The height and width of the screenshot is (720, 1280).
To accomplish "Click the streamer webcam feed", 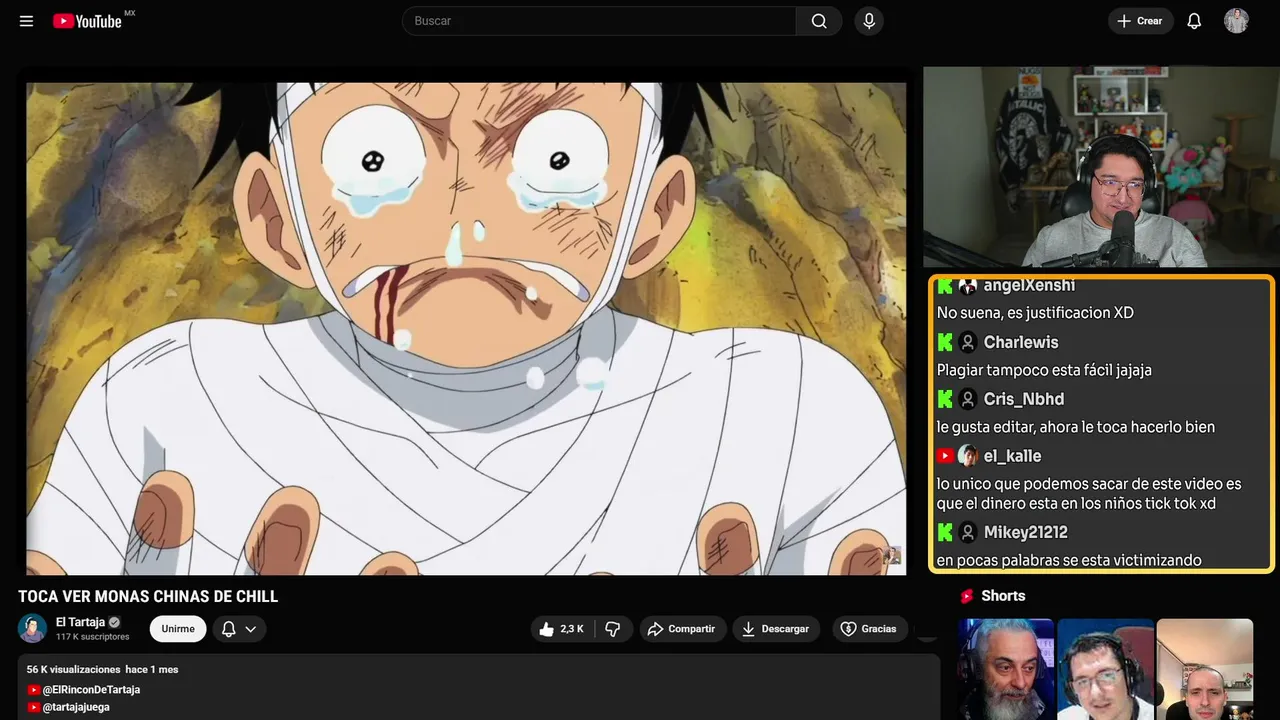I will tap(1100, 167).
